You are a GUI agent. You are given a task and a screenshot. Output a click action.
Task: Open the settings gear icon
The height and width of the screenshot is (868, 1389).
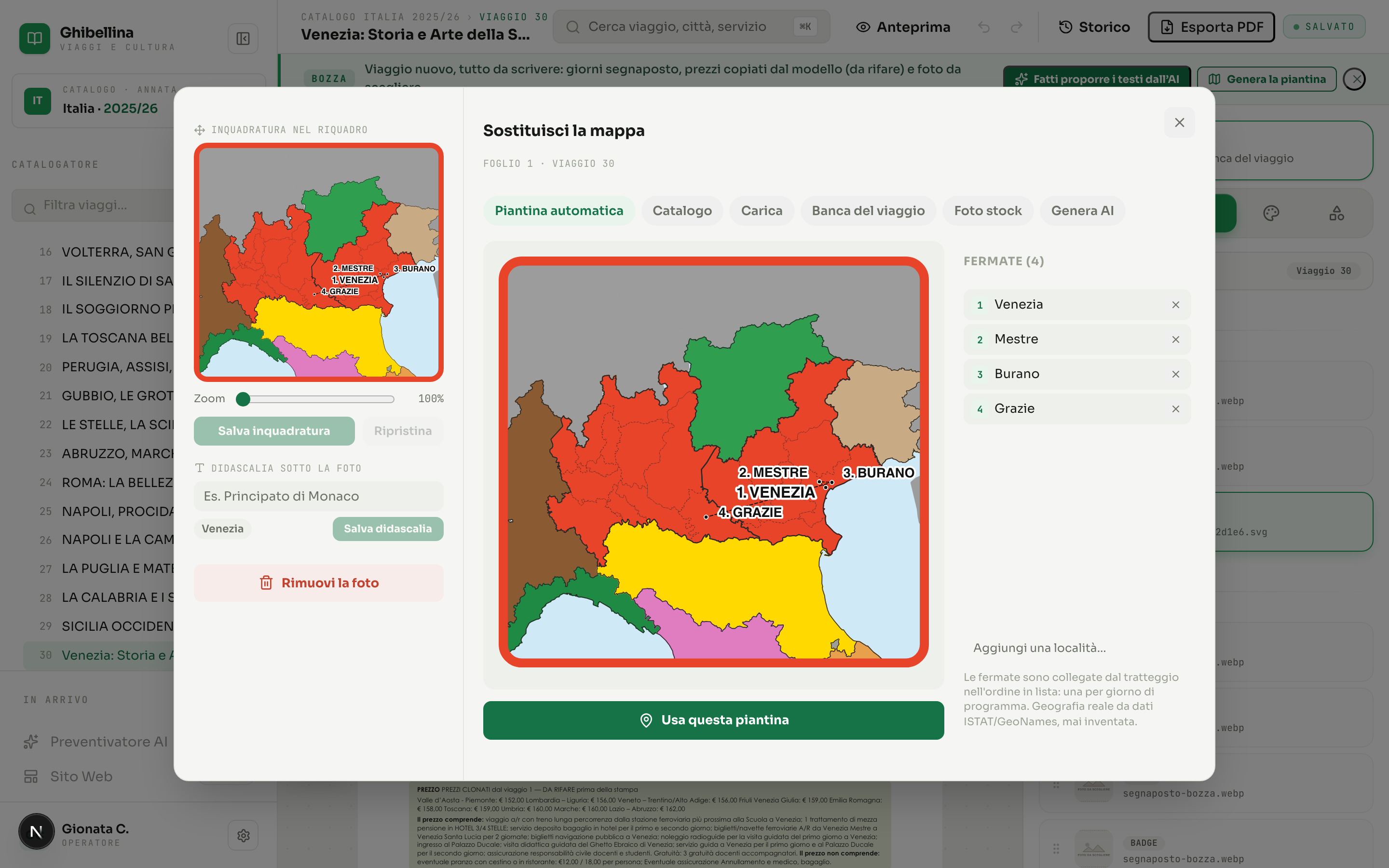(243, 835)
